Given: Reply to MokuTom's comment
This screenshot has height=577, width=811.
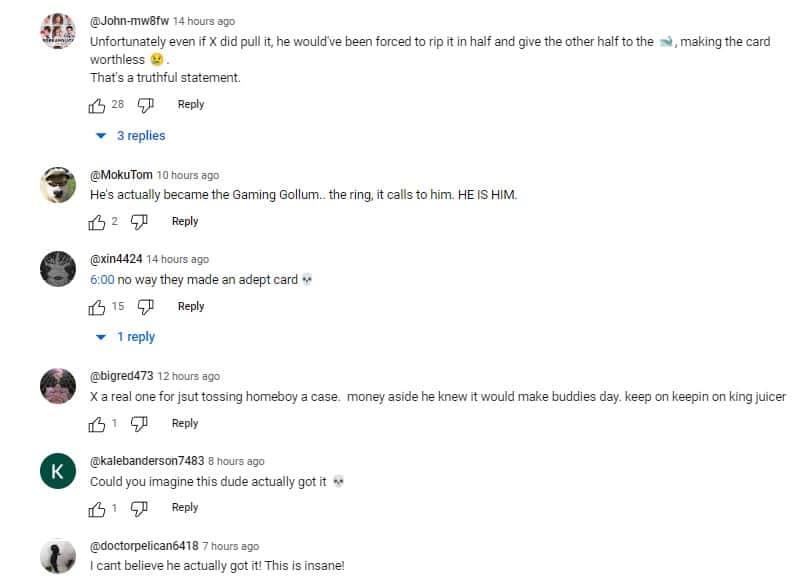Looking at the screenshot, I should click(x=185, y=221).
